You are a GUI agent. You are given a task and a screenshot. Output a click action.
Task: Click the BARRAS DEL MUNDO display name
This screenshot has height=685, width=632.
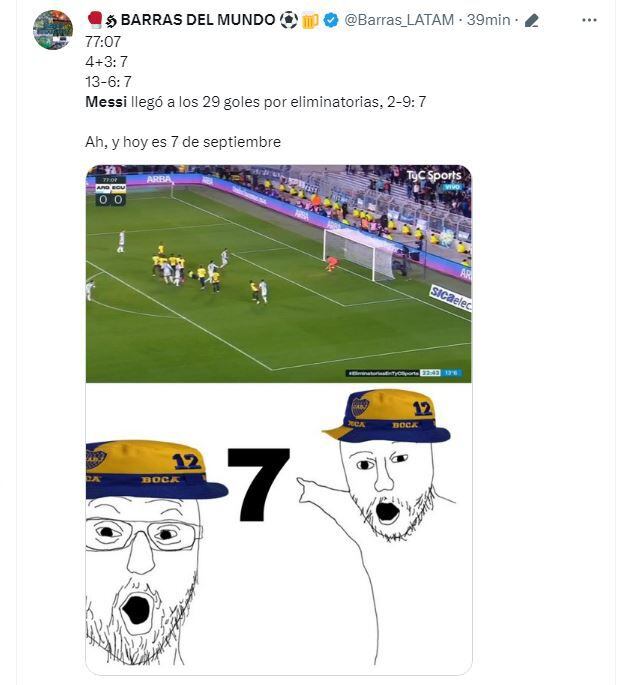[x=197, y=20]
